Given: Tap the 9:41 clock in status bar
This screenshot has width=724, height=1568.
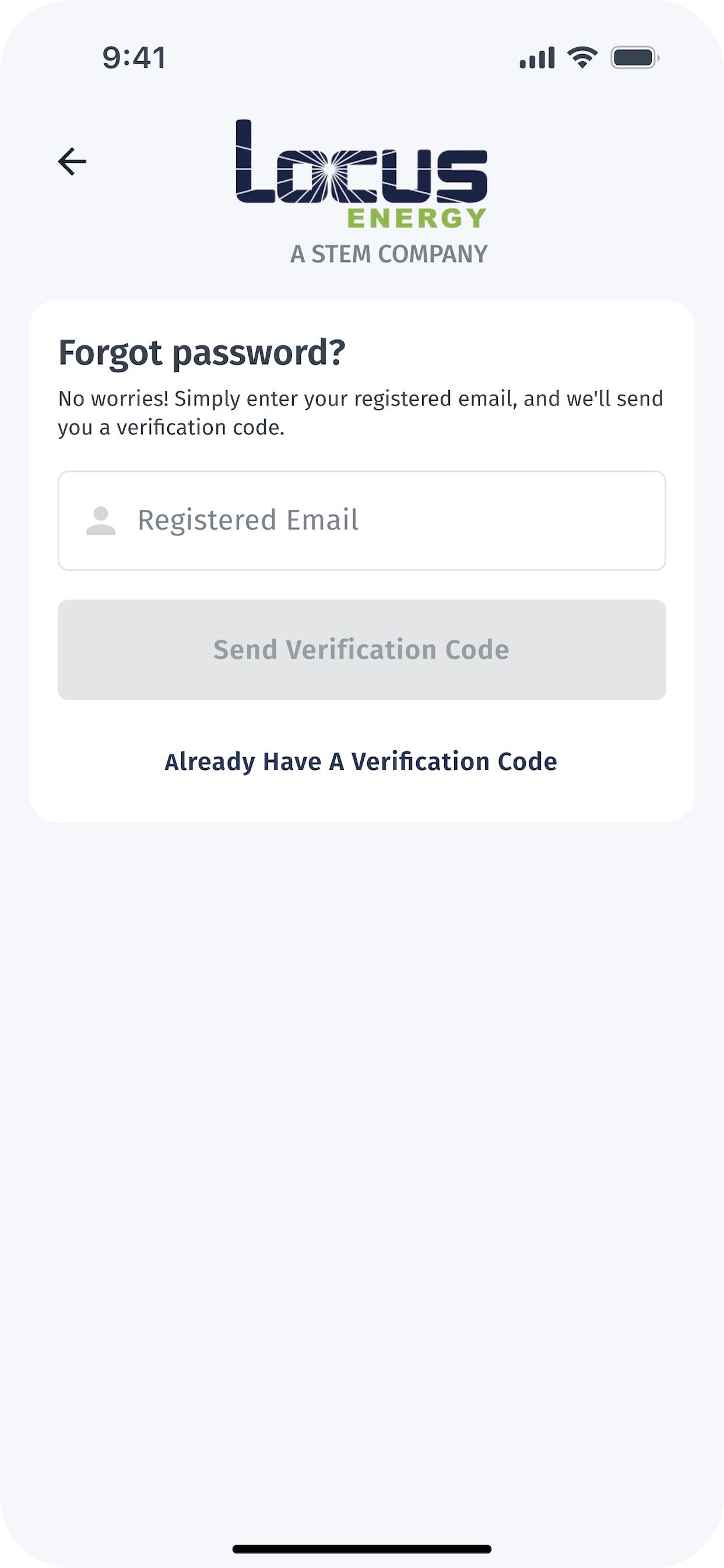Looking at the screenshot, I should 134,58.
